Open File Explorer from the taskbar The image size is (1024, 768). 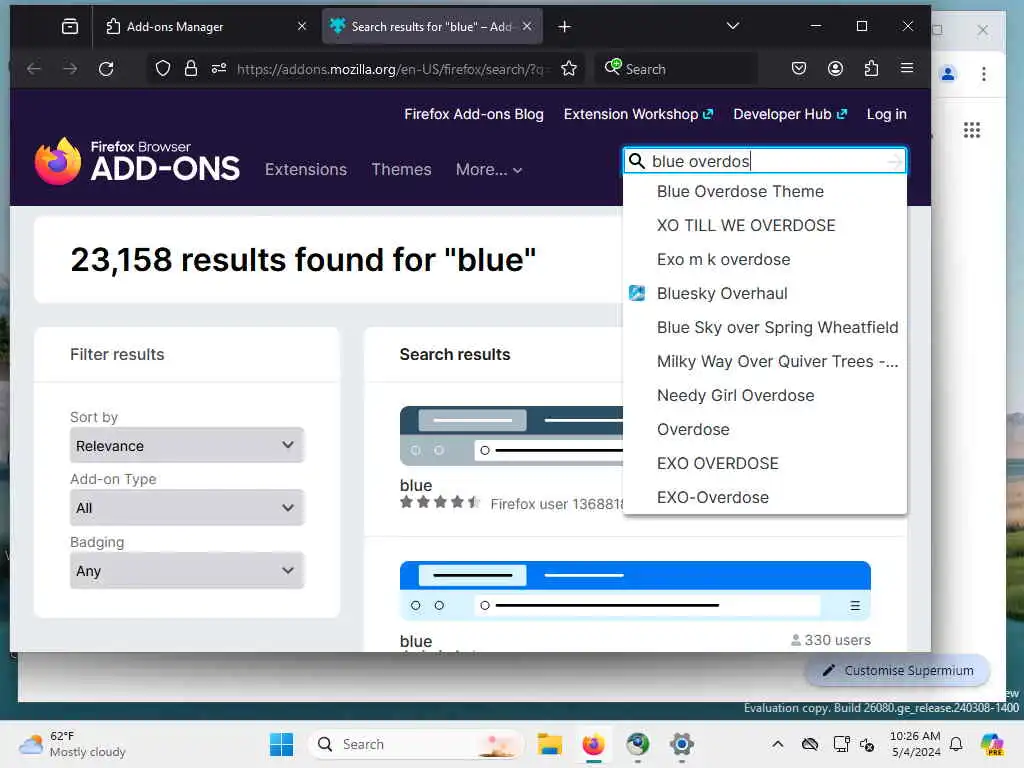pyautogui.click(x=550, y=744)
